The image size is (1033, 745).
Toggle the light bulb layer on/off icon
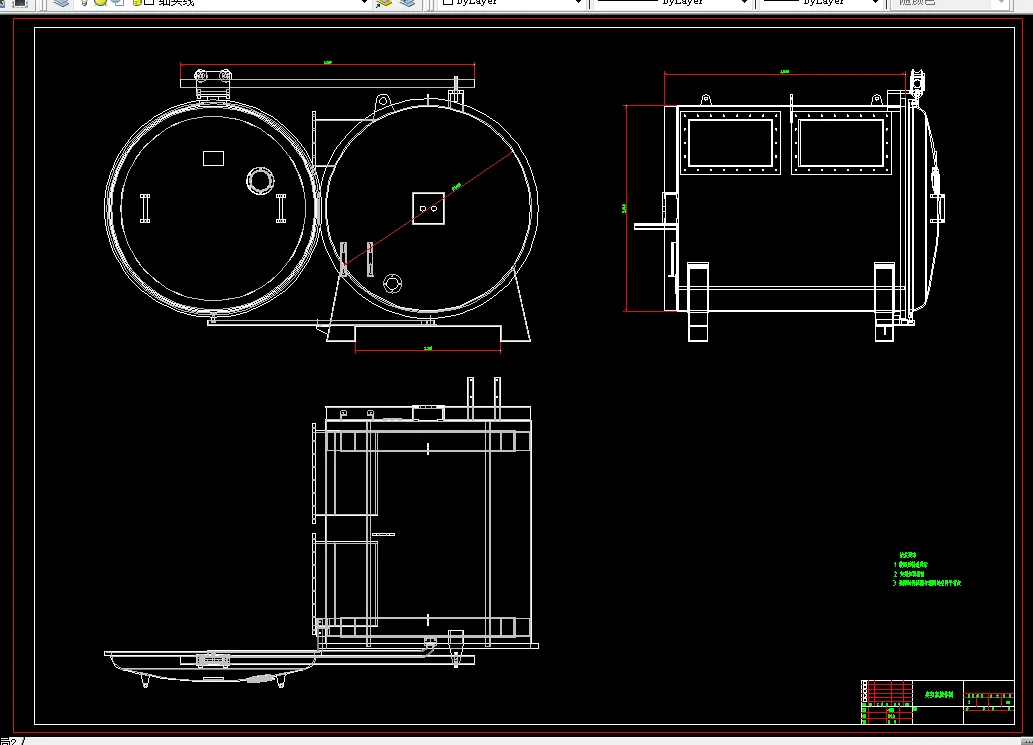point(84,3)
